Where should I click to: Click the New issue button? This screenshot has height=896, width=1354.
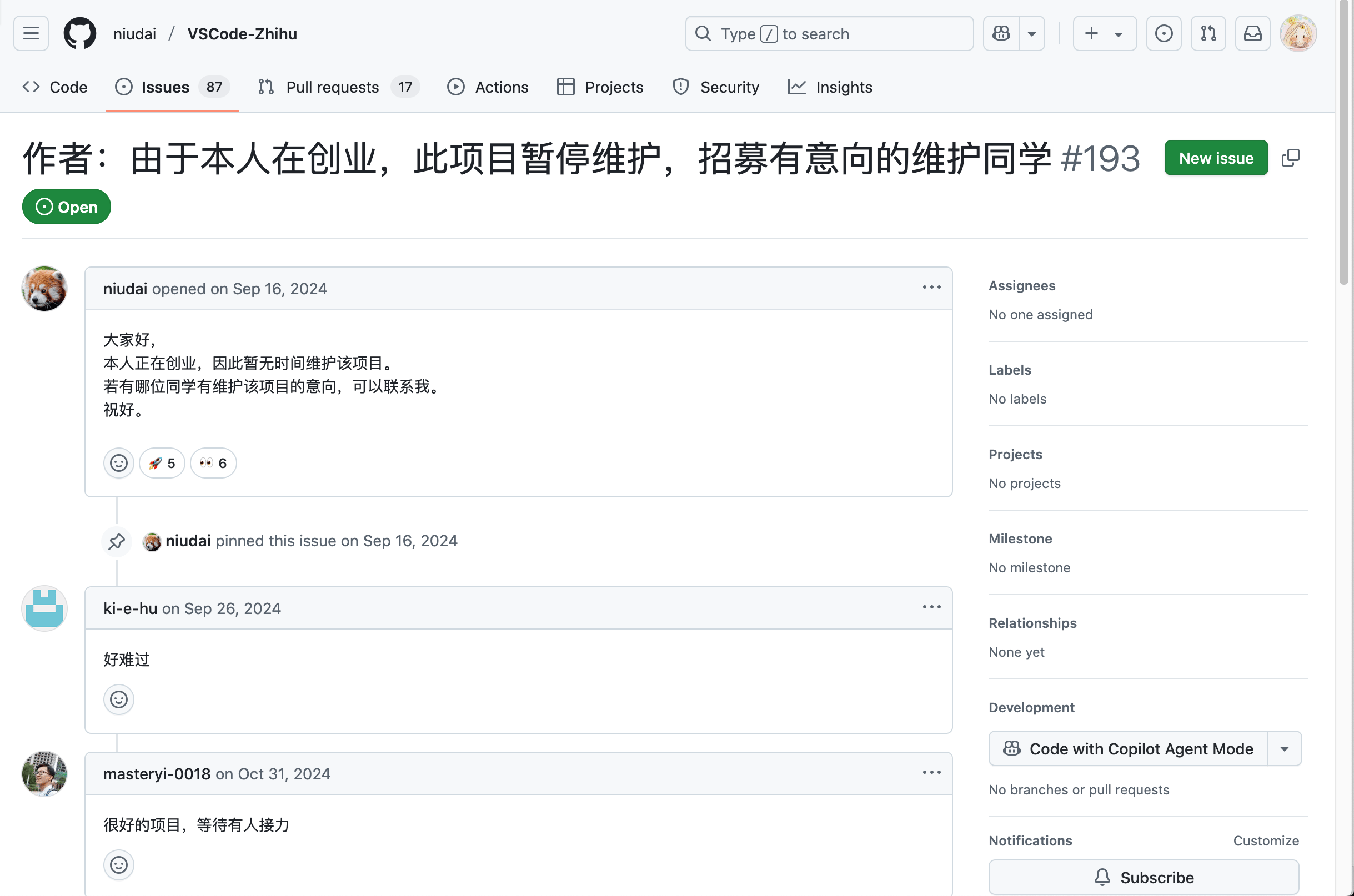(x=1216, y=158)
